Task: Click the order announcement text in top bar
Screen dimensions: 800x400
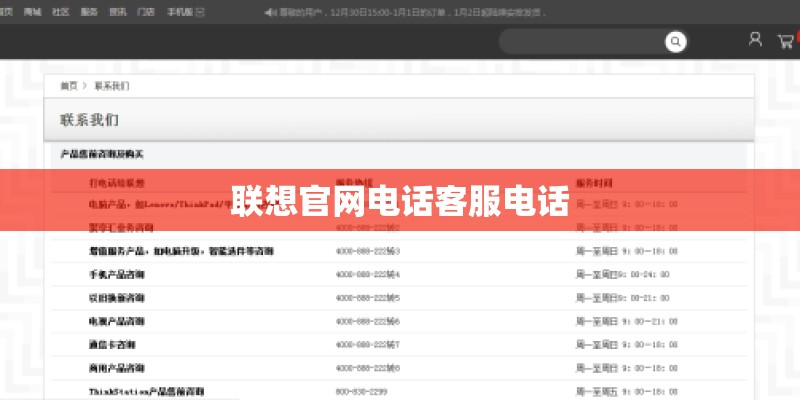Action: pos(412,12)
